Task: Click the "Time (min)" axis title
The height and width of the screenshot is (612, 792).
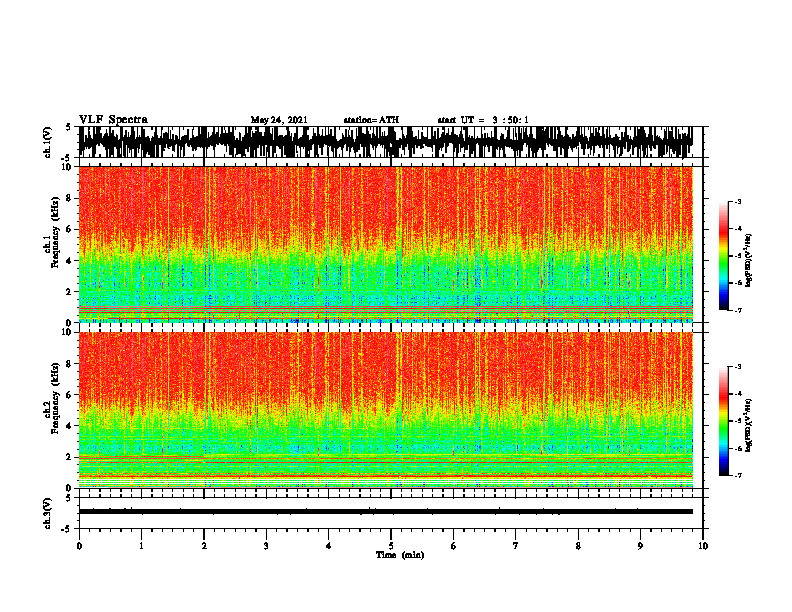Action: (x=400, y=555)
